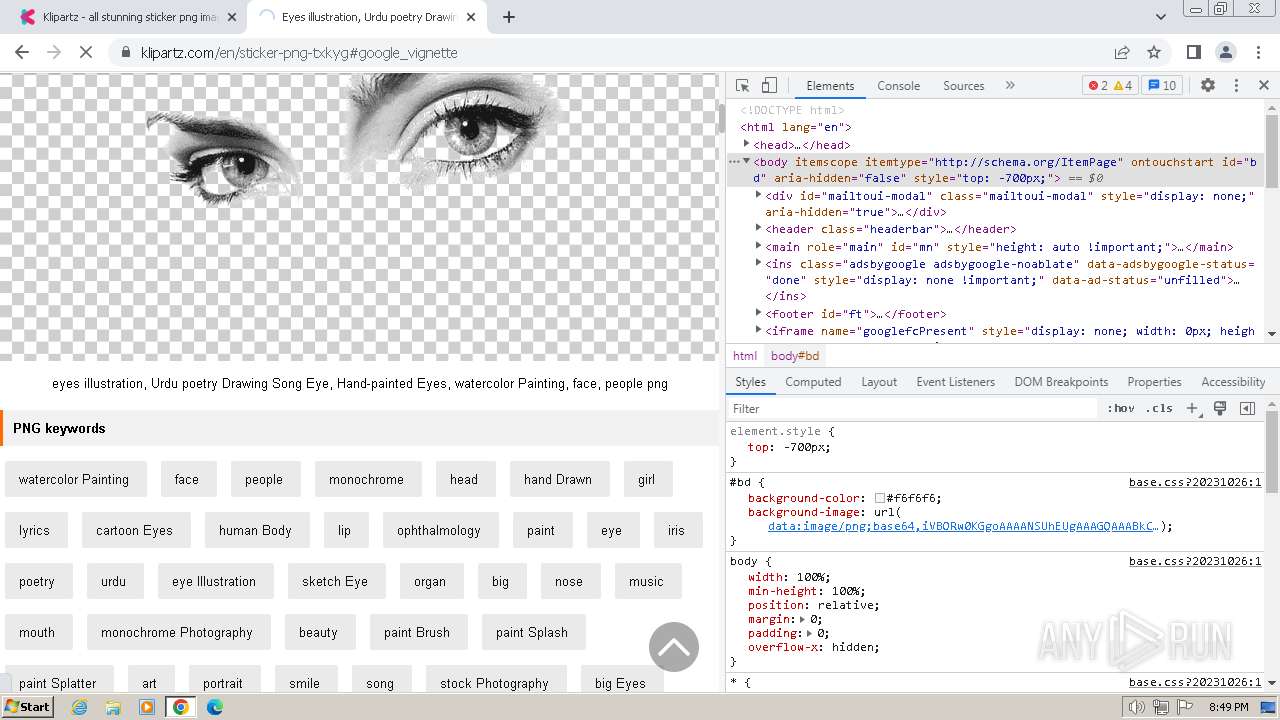Open the base64 background-image data link
The image size is (1280, 720).
pyautogui.click(x=963, y=526)
